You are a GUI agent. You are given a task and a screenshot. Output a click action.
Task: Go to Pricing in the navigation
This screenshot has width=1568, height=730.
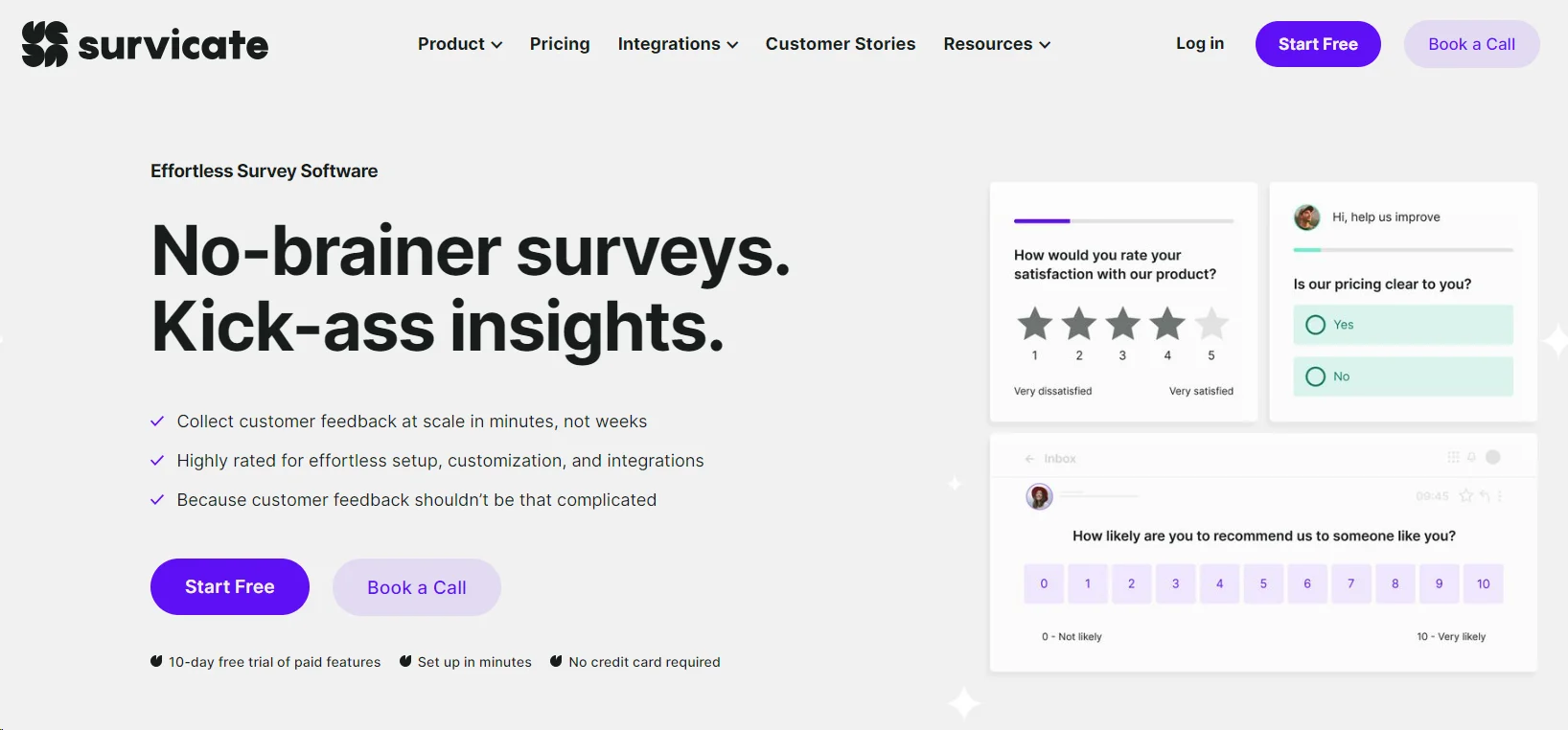(560, 44)
